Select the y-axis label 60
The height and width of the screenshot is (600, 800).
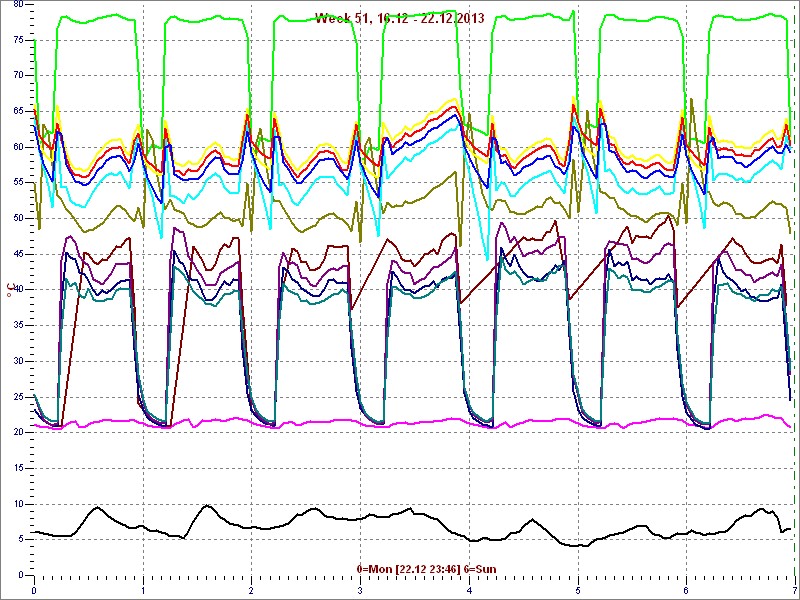coord(18,147)
